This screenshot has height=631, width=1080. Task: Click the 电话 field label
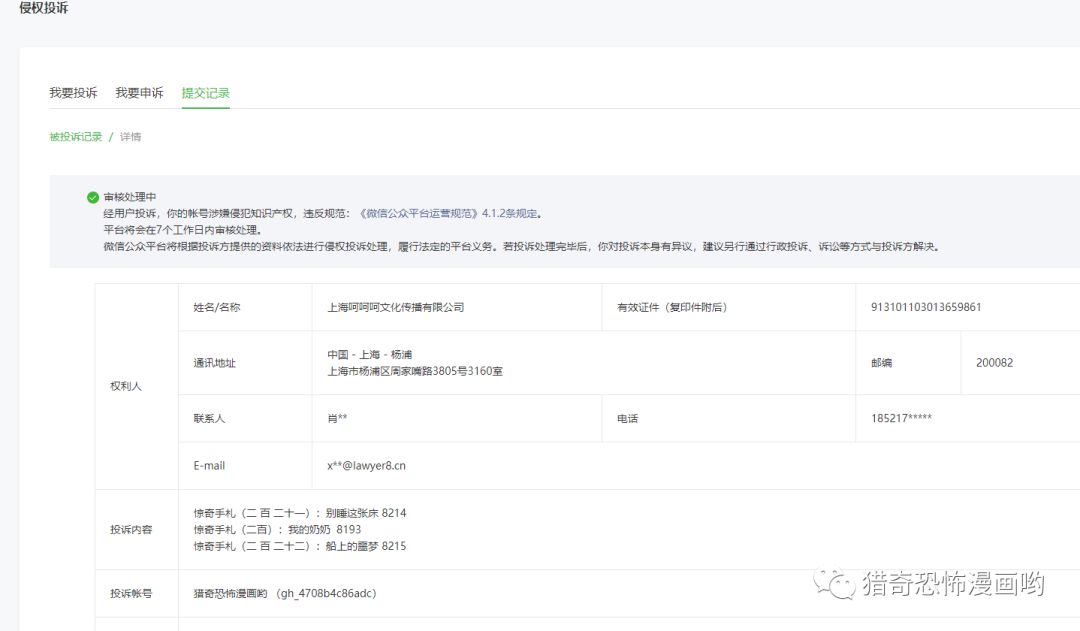coord(627,419)
